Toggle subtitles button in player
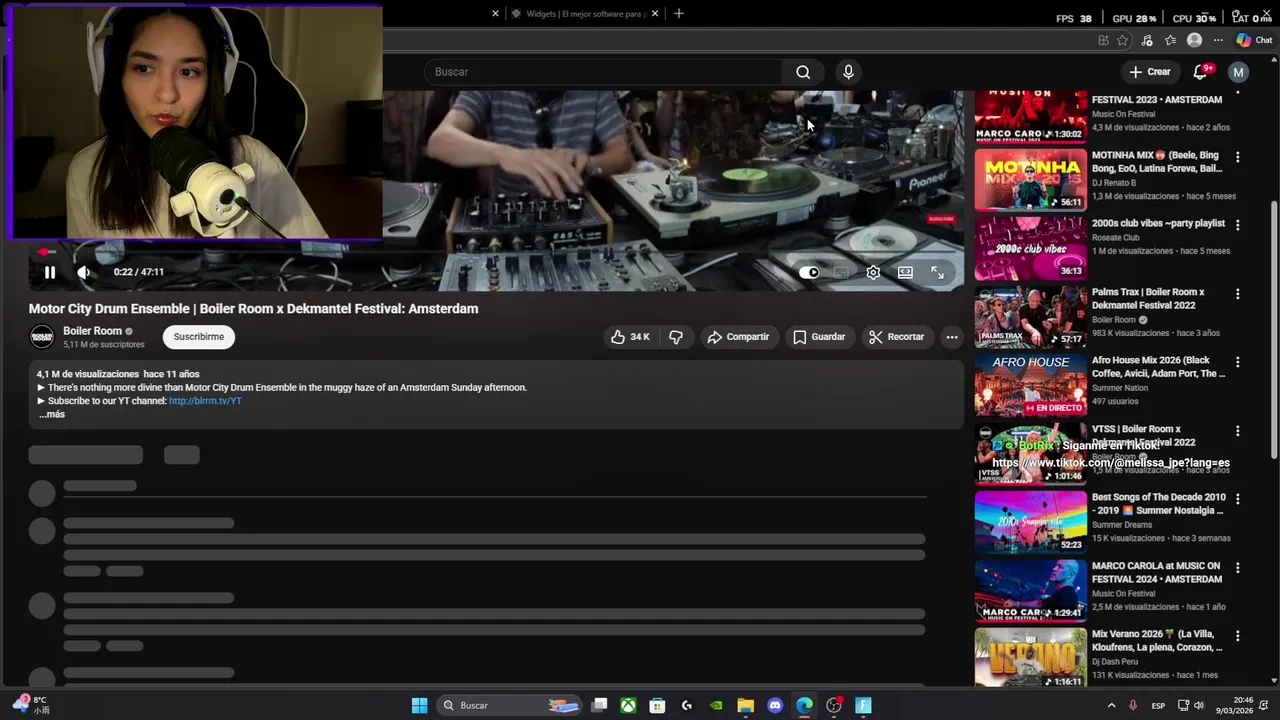 point(841,272)
